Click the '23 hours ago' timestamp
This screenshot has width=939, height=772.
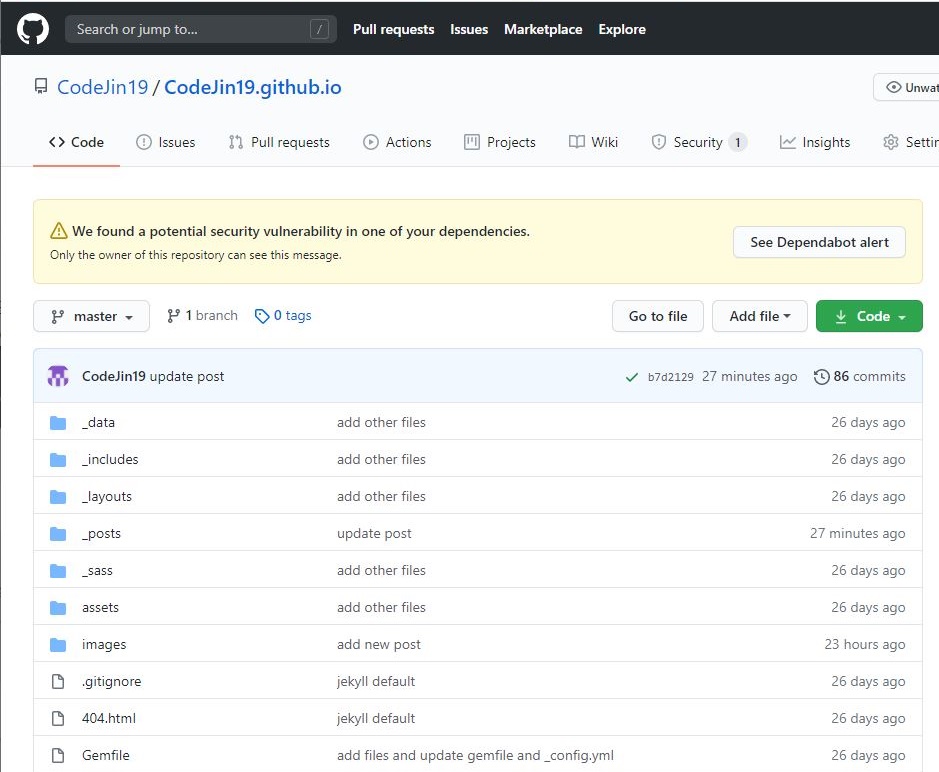click(x=865, y=644)
